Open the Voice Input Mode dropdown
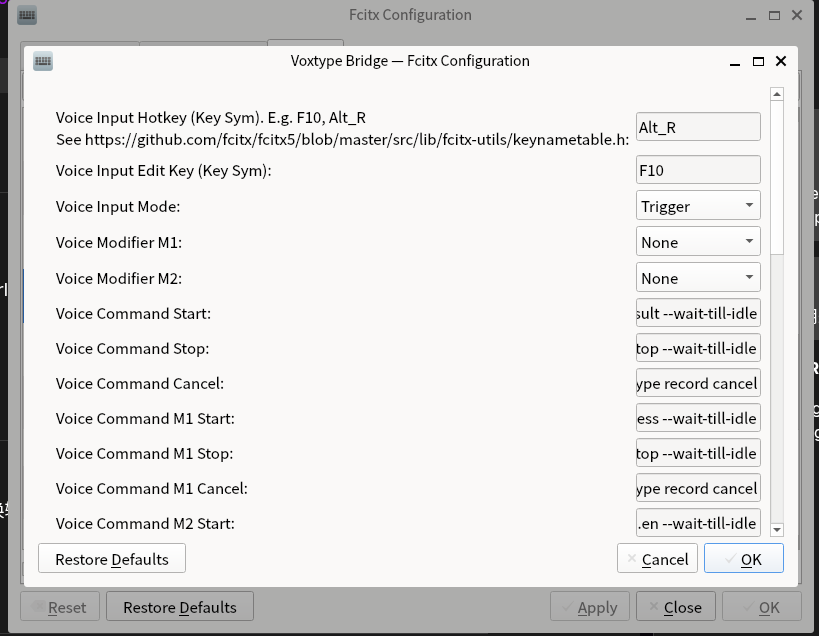Viewport: 819px width, 636px height. coord(698,206)
